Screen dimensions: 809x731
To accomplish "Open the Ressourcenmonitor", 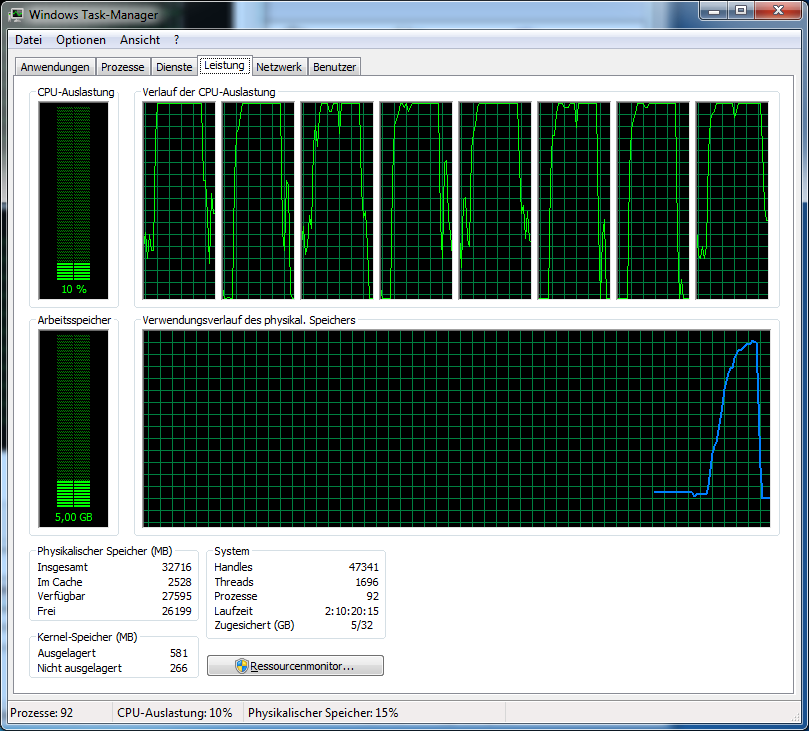I will 295,666.
